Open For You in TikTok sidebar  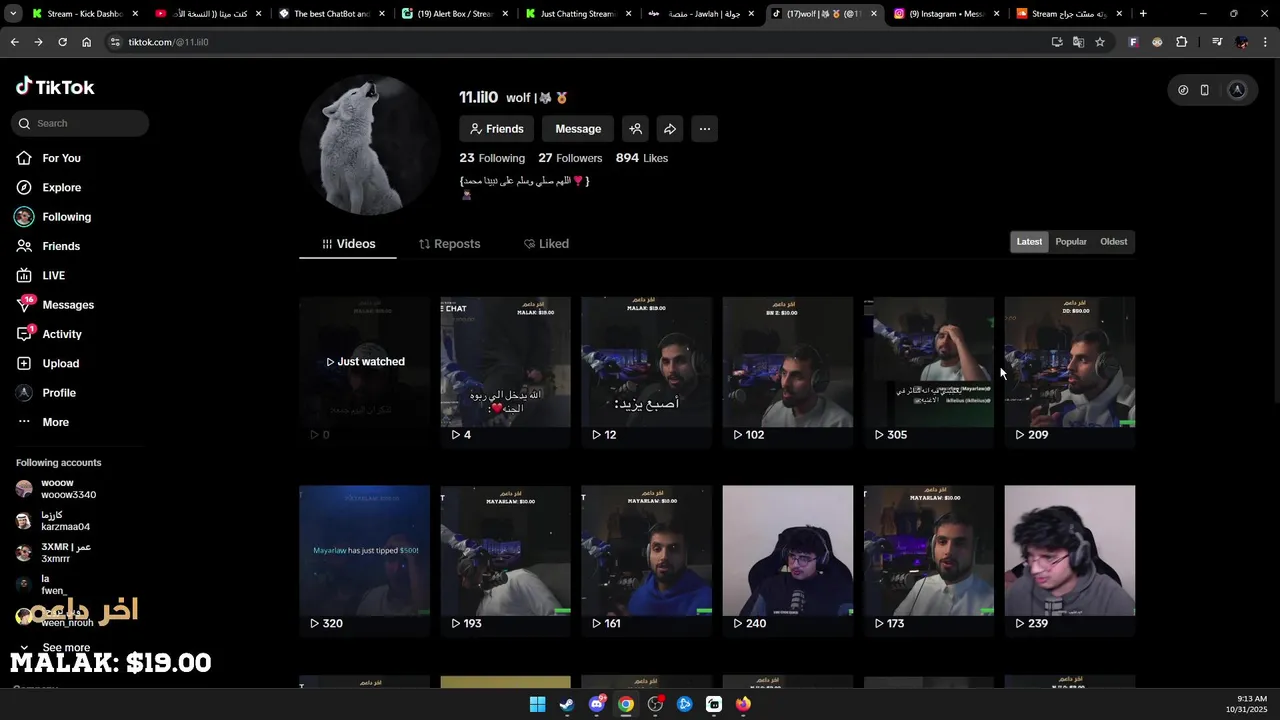point(61,158)
